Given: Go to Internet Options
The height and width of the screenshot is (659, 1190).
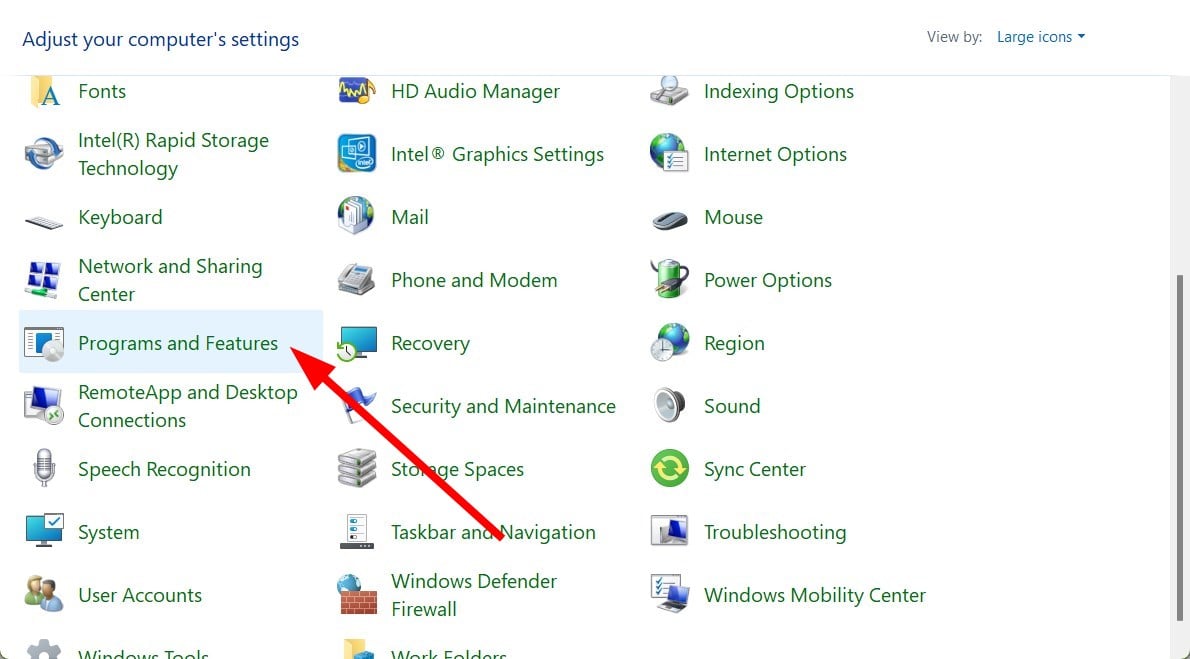Looking at the screenshot, I should coord(775,155).
